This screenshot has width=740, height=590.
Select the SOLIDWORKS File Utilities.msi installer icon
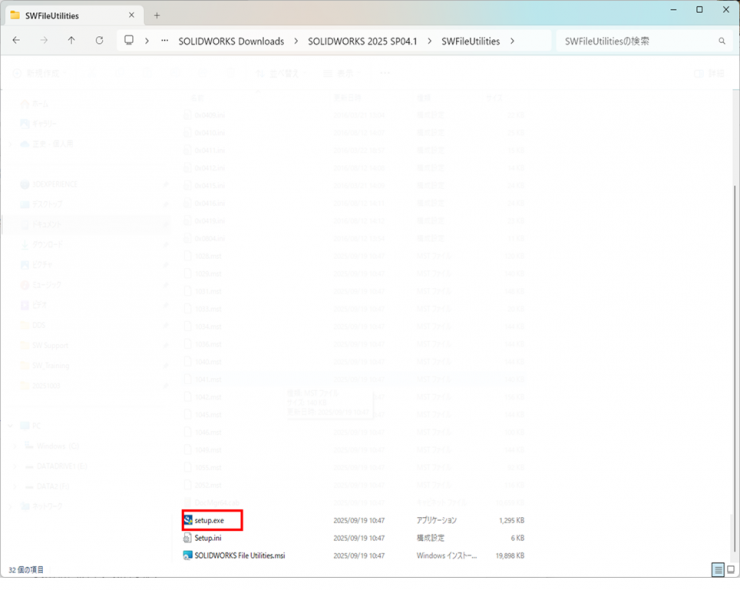[x=187, y=555]
